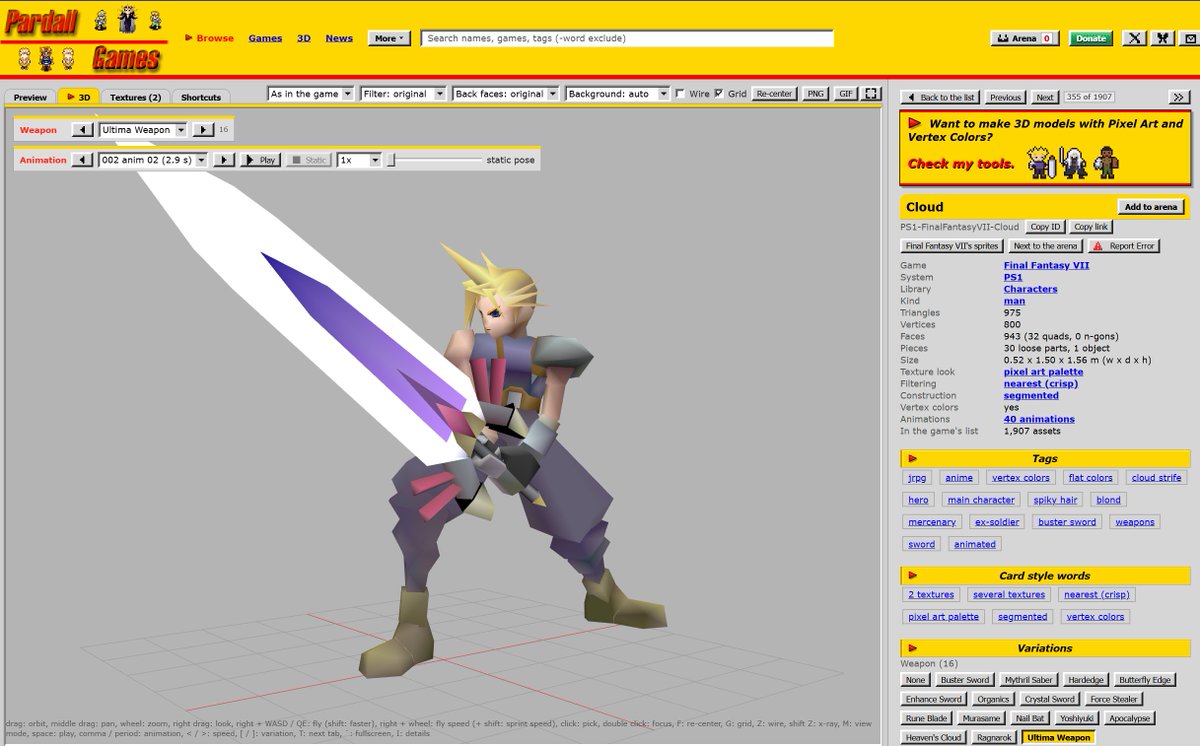Screen dimensions: 1200x746
Task: Open the PS1 system link
Action: [1013, 277]
